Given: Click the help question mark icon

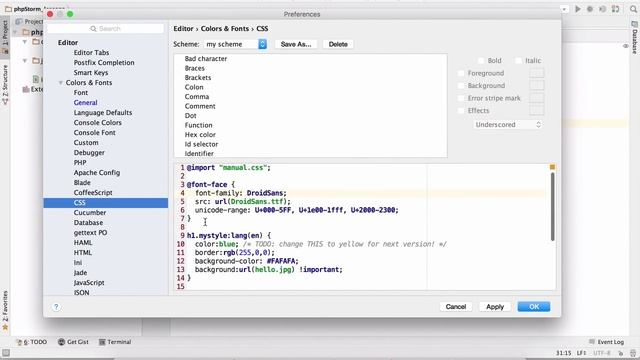Looking at the screenshot, I should pos(56,307).
